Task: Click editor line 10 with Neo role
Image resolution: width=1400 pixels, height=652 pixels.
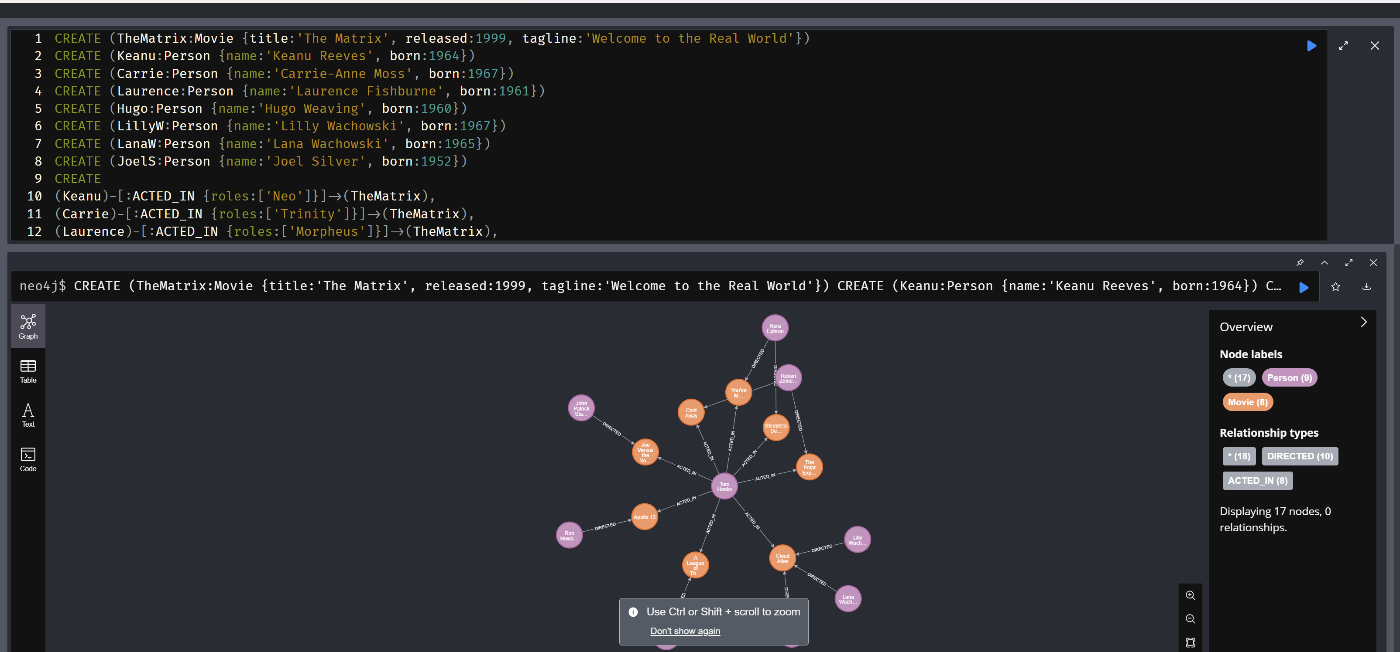Action: (x=245, y=196)
